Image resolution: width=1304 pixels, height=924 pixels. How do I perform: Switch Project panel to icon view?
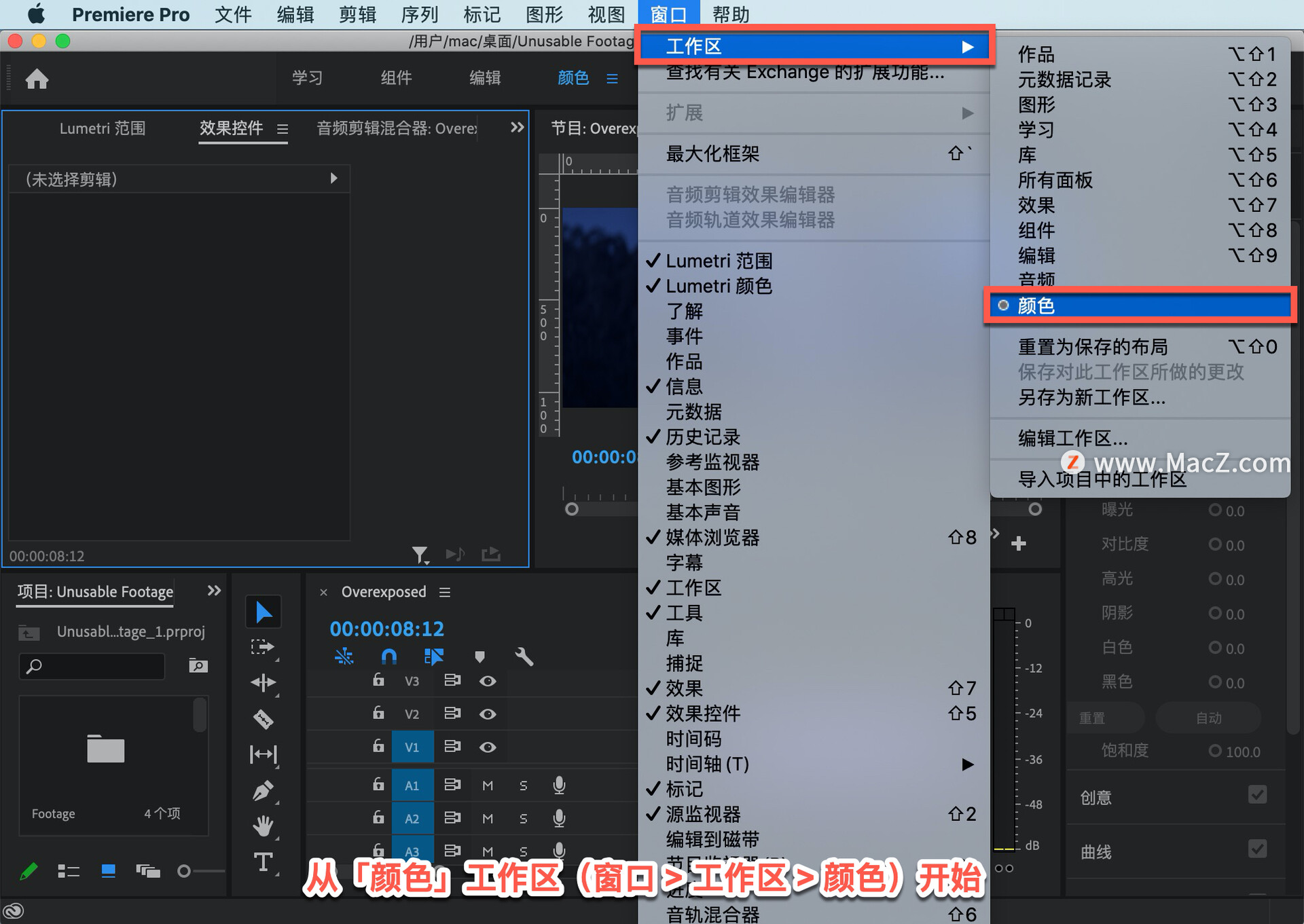point(108,871)
